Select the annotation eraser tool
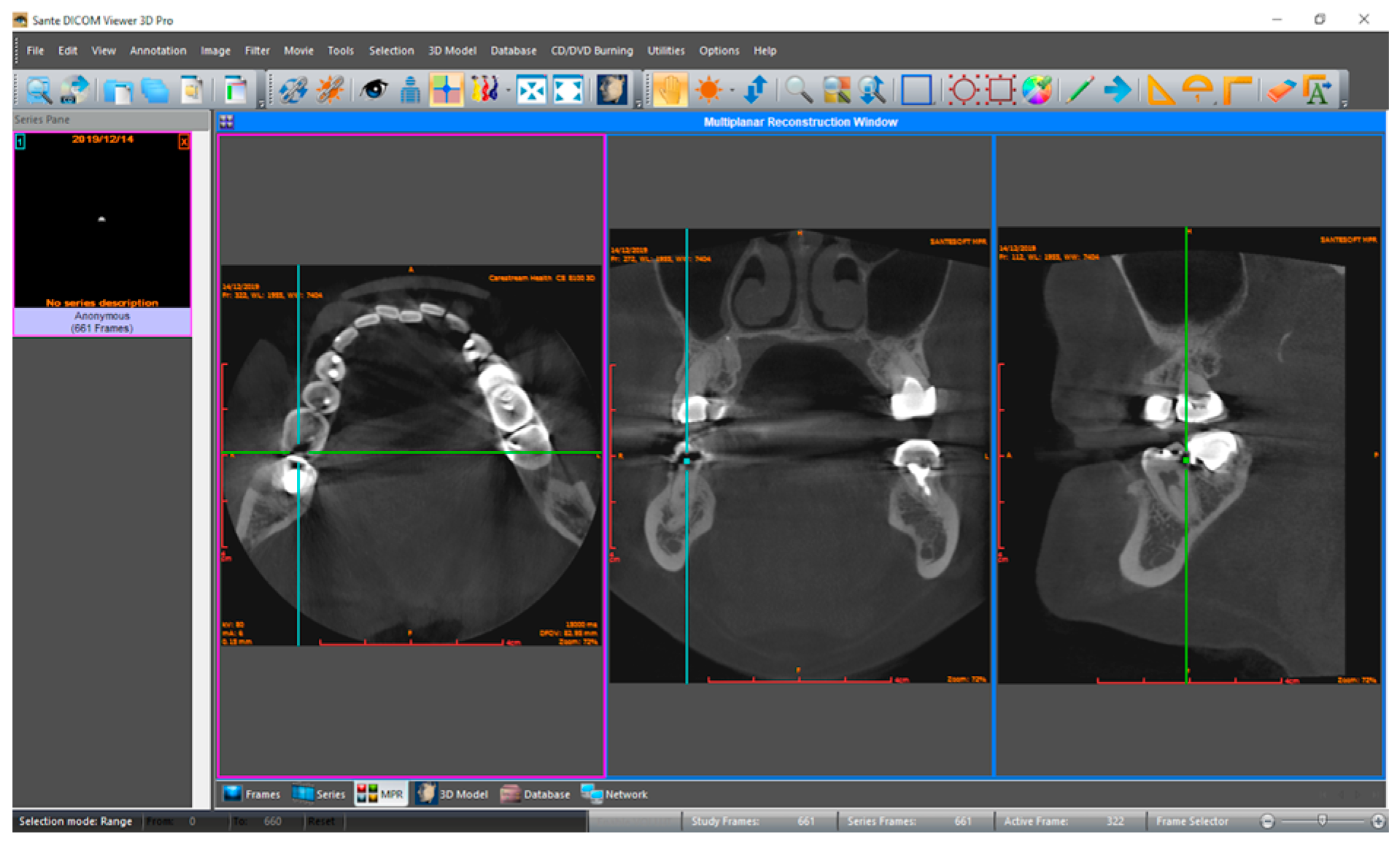The width and height of the screenshot is (1400, 846). click(x=1283, y=89)
